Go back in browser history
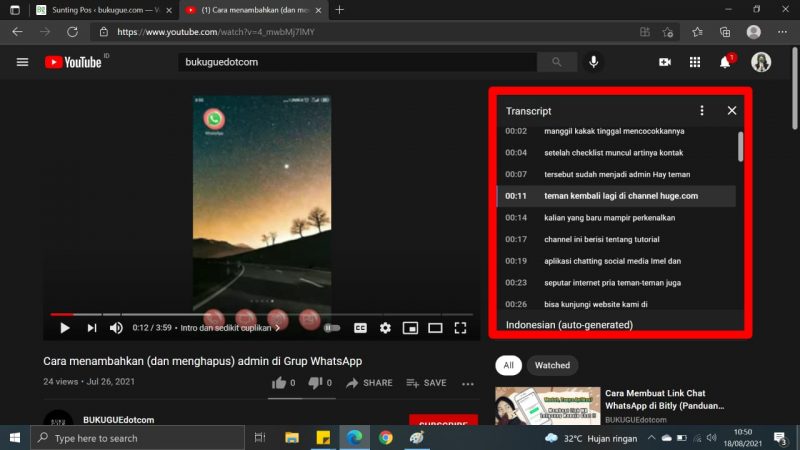The image size is (800, 450). click(x=17, y=32)
